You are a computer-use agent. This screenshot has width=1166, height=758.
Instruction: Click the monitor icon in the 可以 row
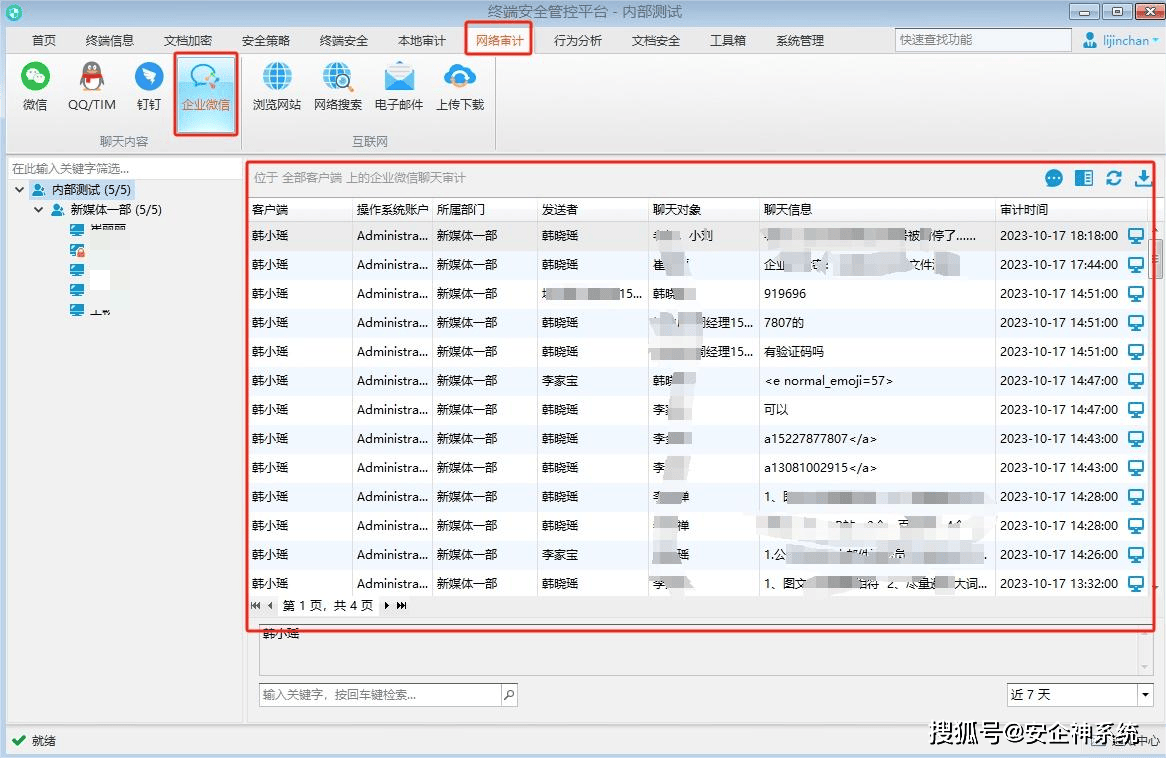1136,410
